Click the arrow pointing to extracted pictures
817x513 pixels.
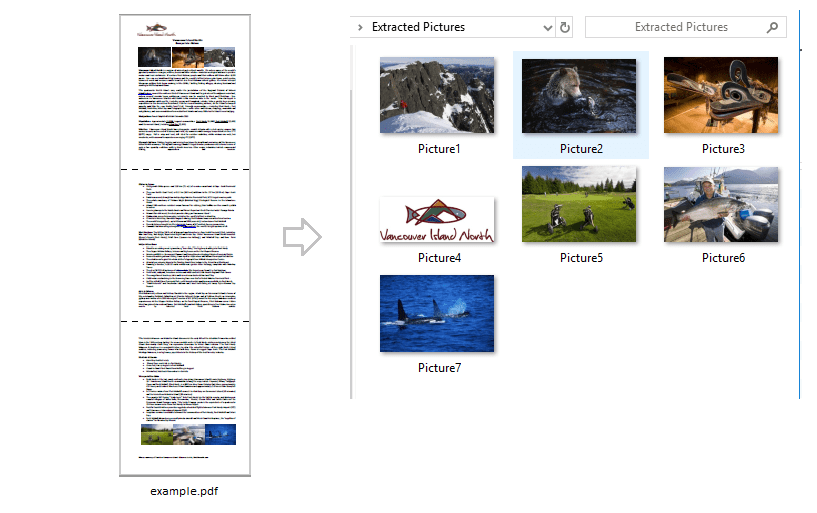301,238
